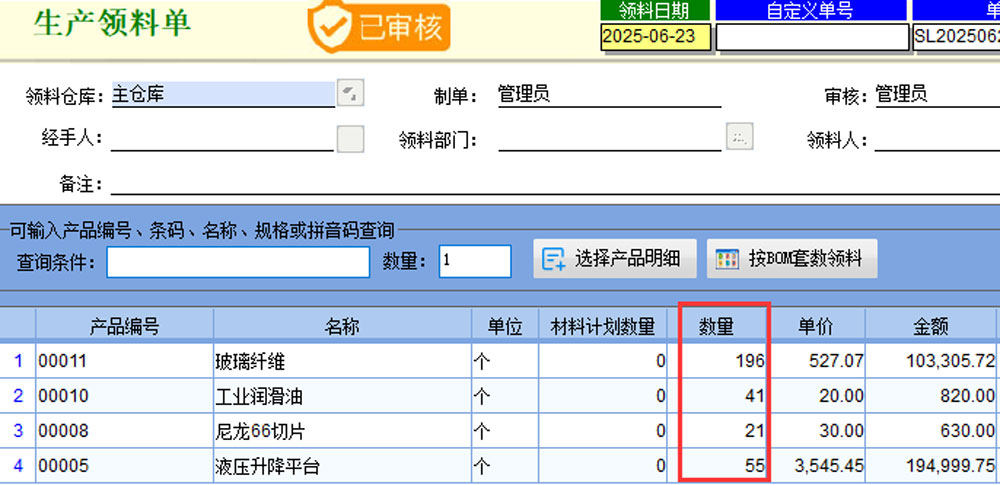The height and width of the screenshot is (485, 1000).
Task: Select the 材料计划数量 column header
Action: 602,326
